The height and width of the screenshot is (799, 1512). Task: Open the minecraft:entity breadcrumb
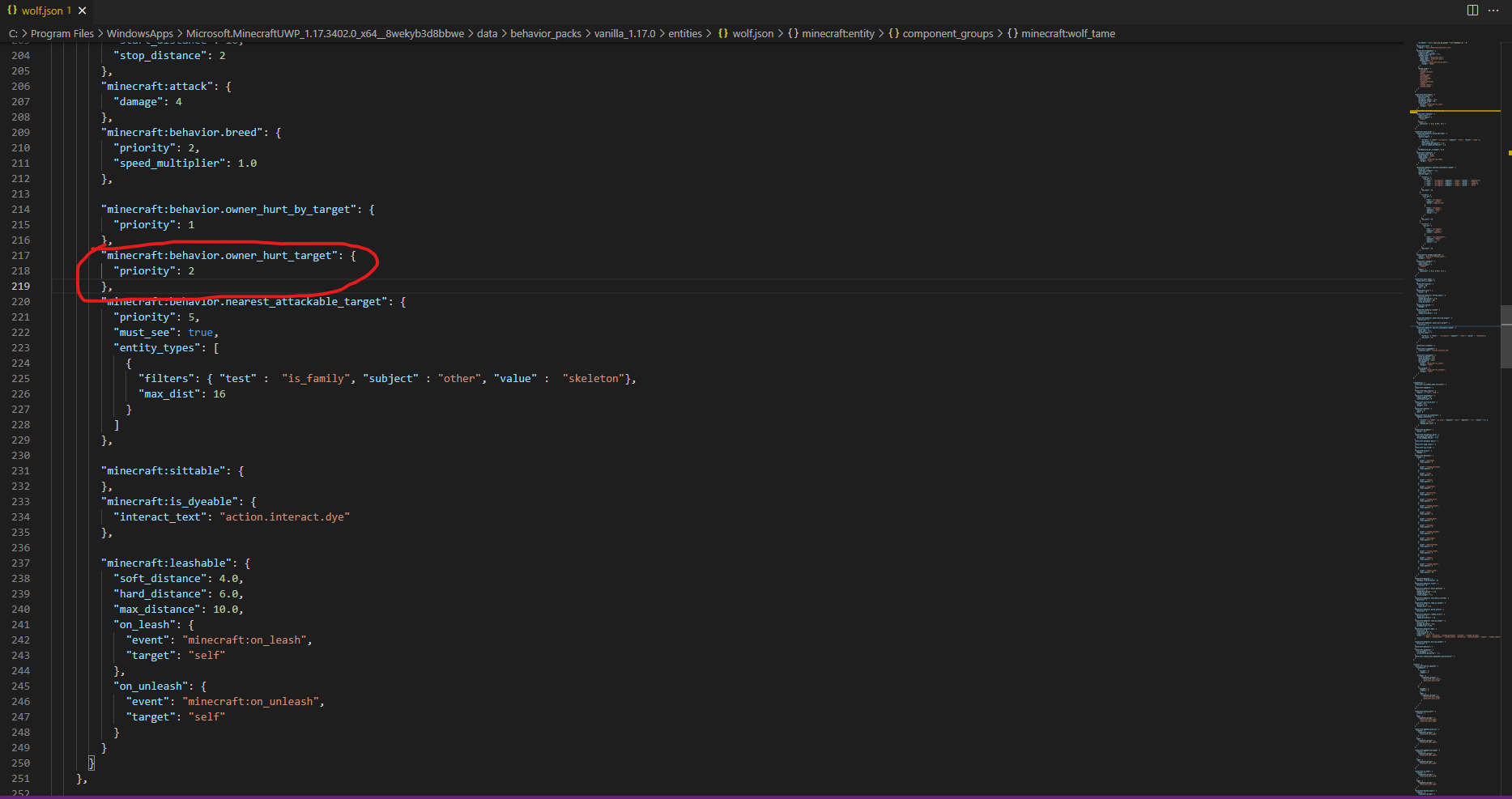pyautogui.click(x=837, y=33)
